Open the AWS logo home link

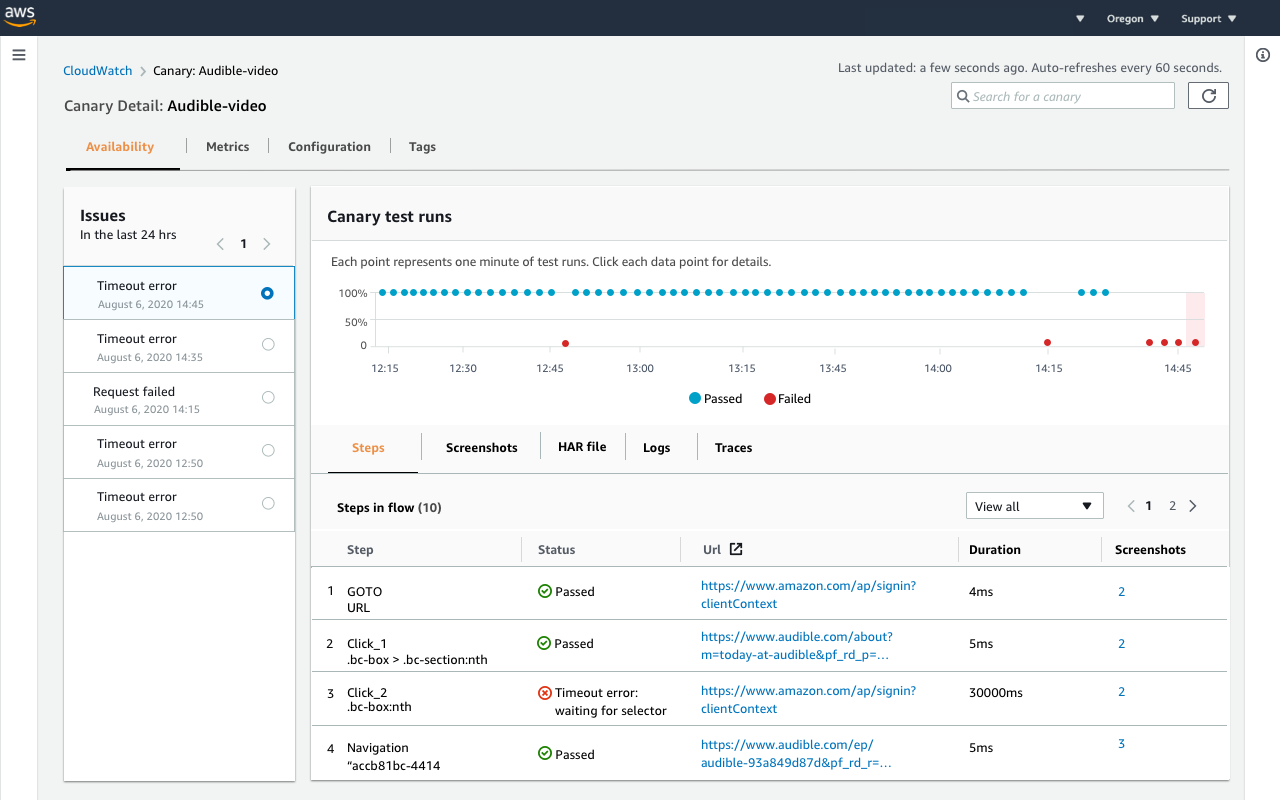pos(22,17)
